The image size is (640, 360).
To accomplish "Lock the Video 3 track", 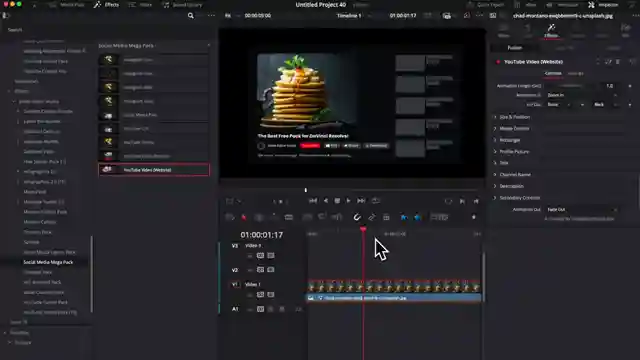I will coord(250,256).
